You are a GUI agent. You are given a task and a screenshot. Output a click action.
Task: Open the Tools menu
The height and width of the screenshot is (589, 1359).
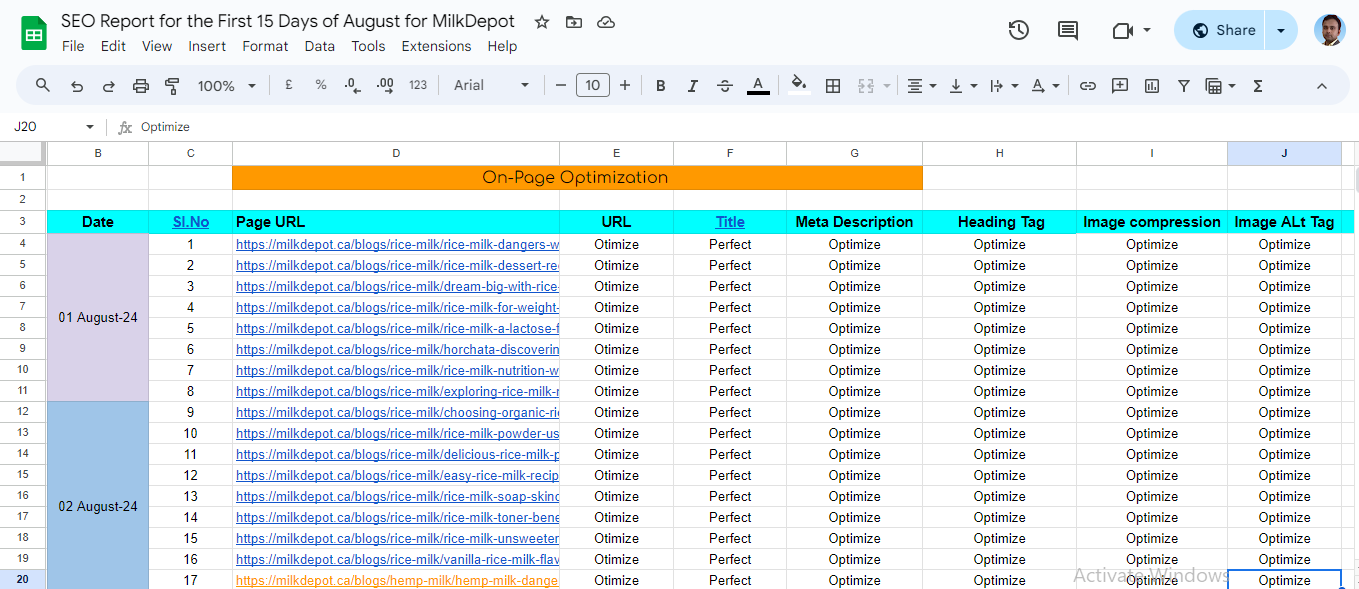368,46
